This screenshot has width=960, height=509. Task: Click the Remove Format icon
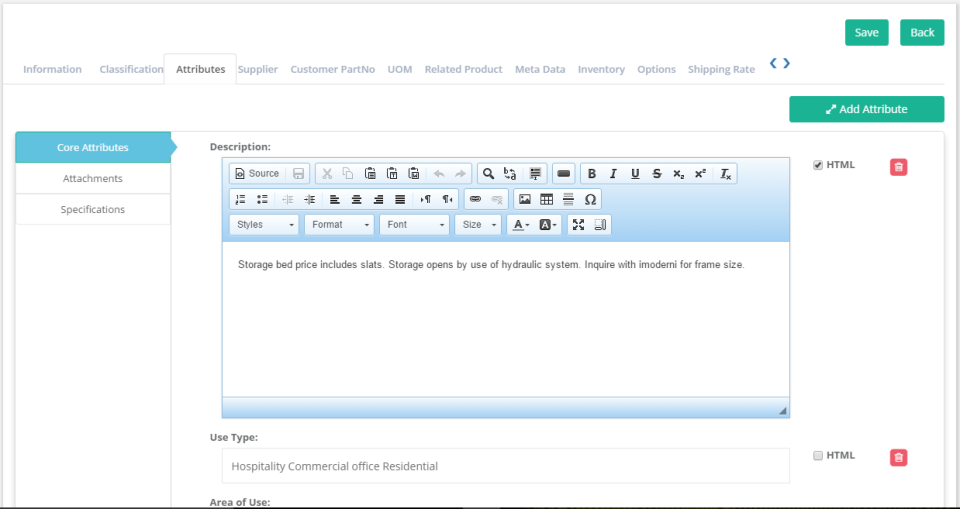(x=725, y=173)
